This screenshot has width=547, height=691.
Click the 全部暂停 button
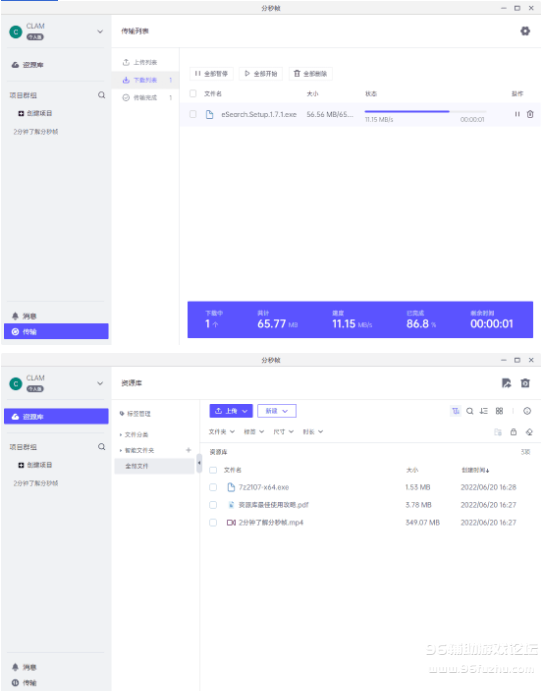click(x=211, y=74)
